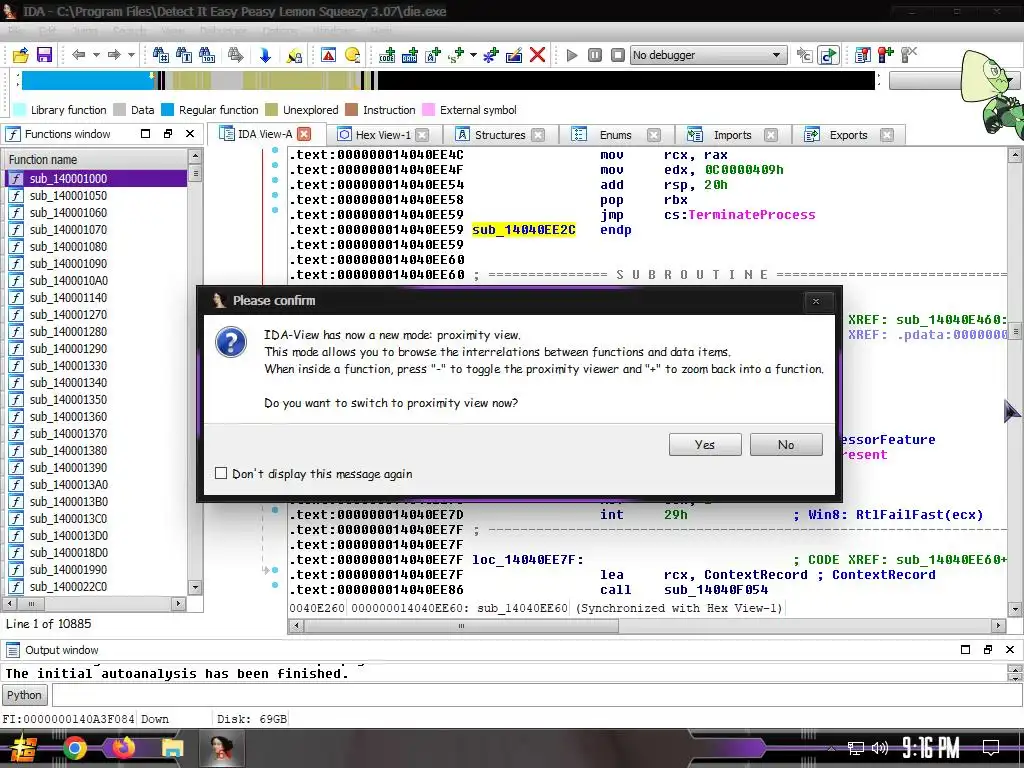Viewport: 1024px width, 768px height.
Task: Switch to the IDA View-A tab
Action: (264, 134)
